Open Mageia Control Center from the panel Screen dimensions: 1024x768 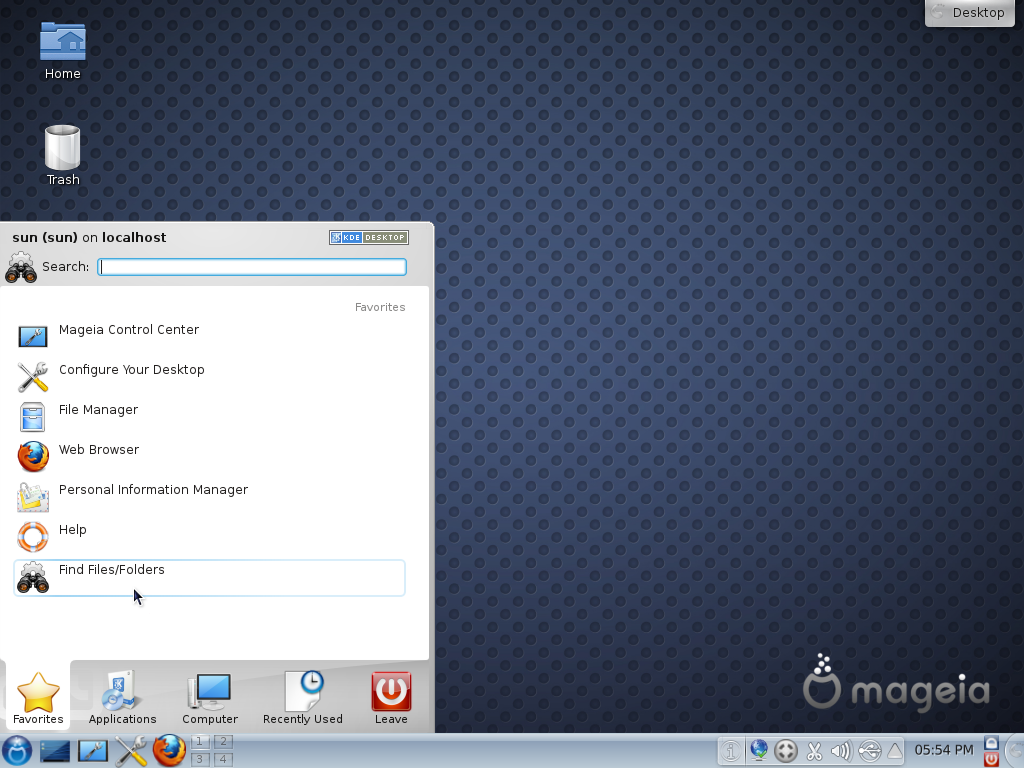[93, 750]
